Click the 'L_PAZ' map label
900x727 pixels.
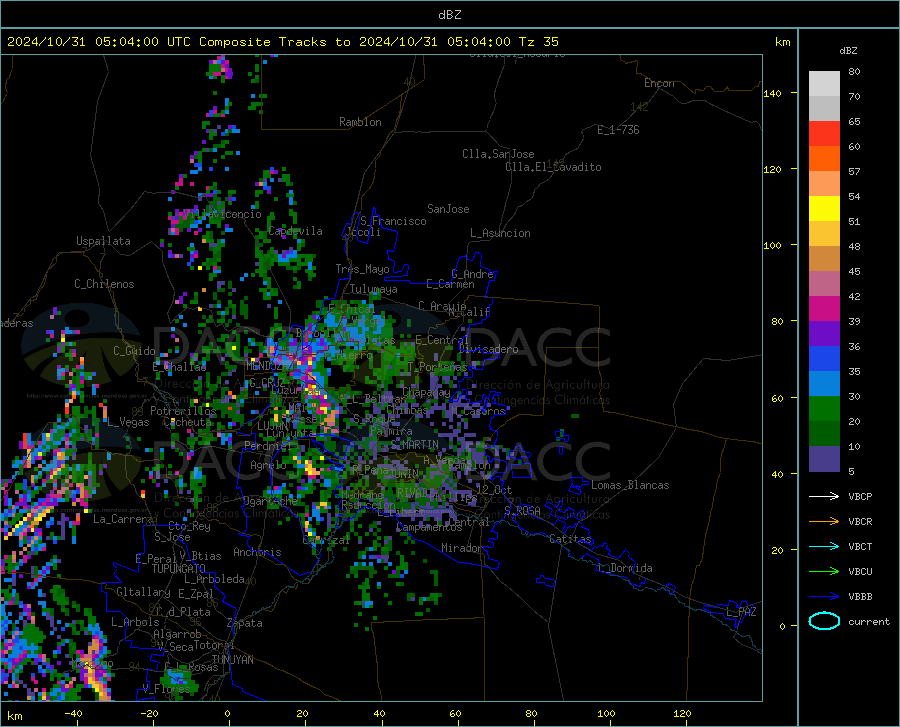pyautogui.click(x=741, y=612)
